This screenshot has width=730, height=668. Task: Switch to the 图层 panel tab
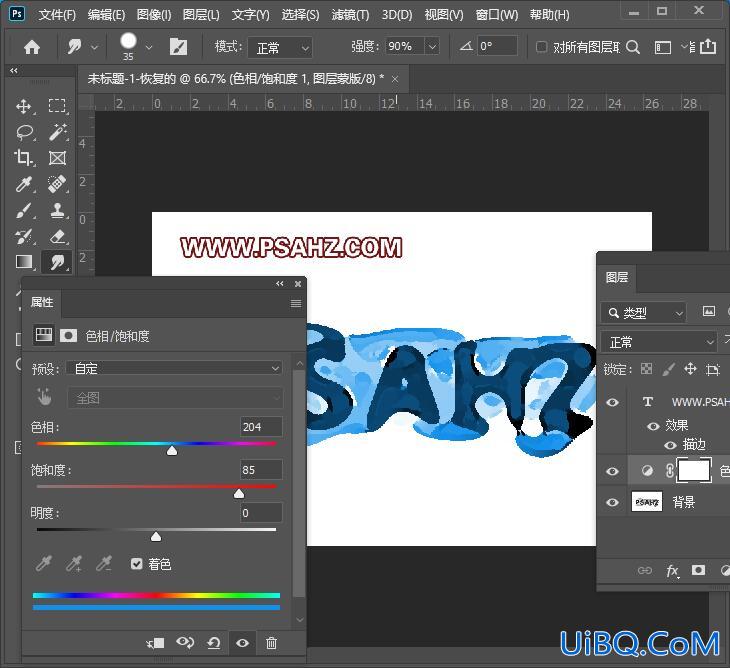(x=617, y=277)
